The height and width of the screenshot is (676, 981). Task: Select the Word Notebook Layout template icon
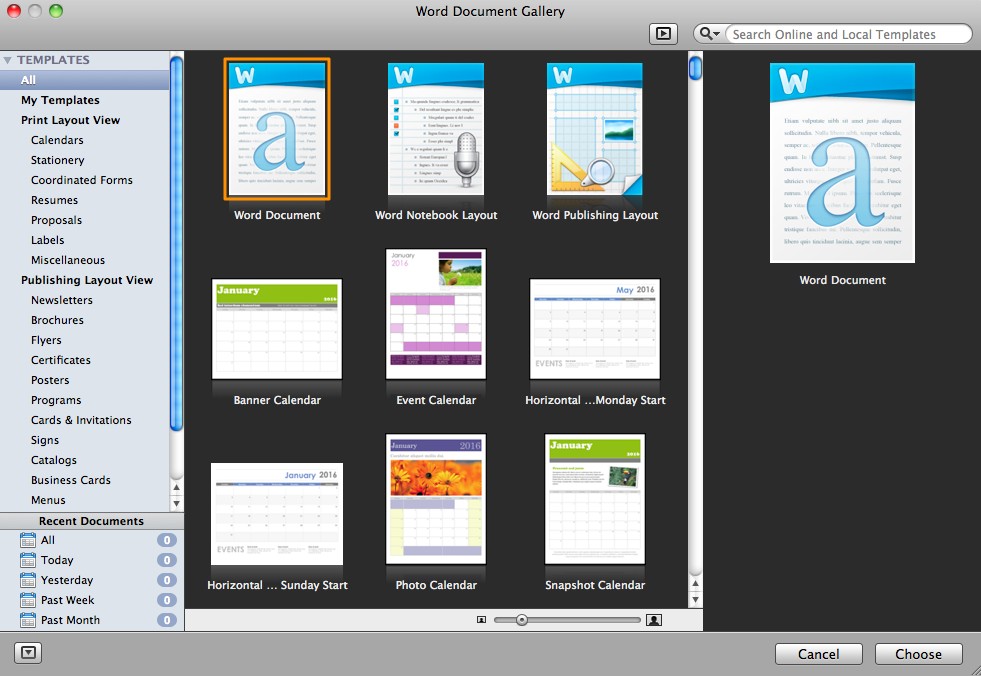tap(435, 130)
